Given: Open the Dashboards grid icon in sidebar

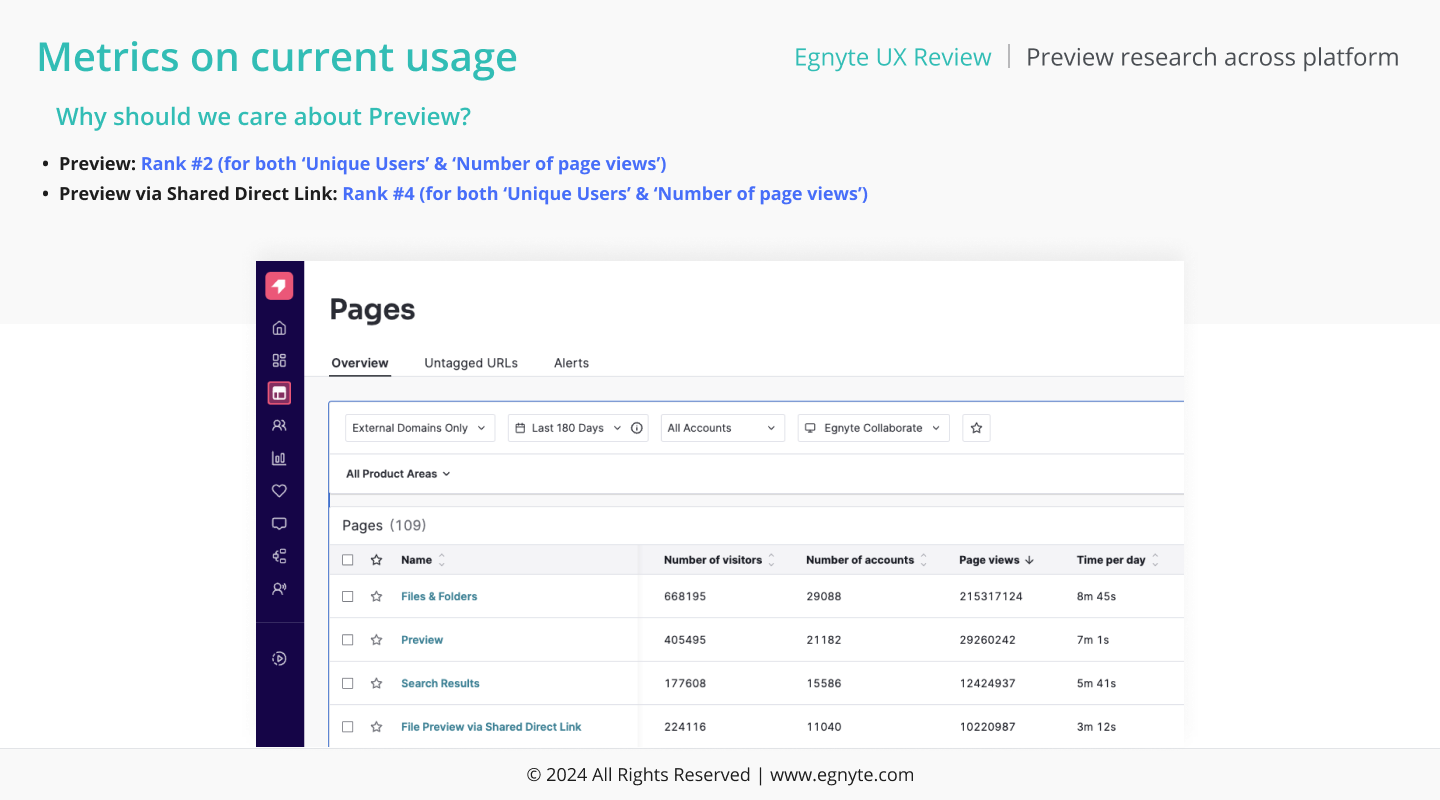Looking at the screenshot, I should (x=279, y=360).
